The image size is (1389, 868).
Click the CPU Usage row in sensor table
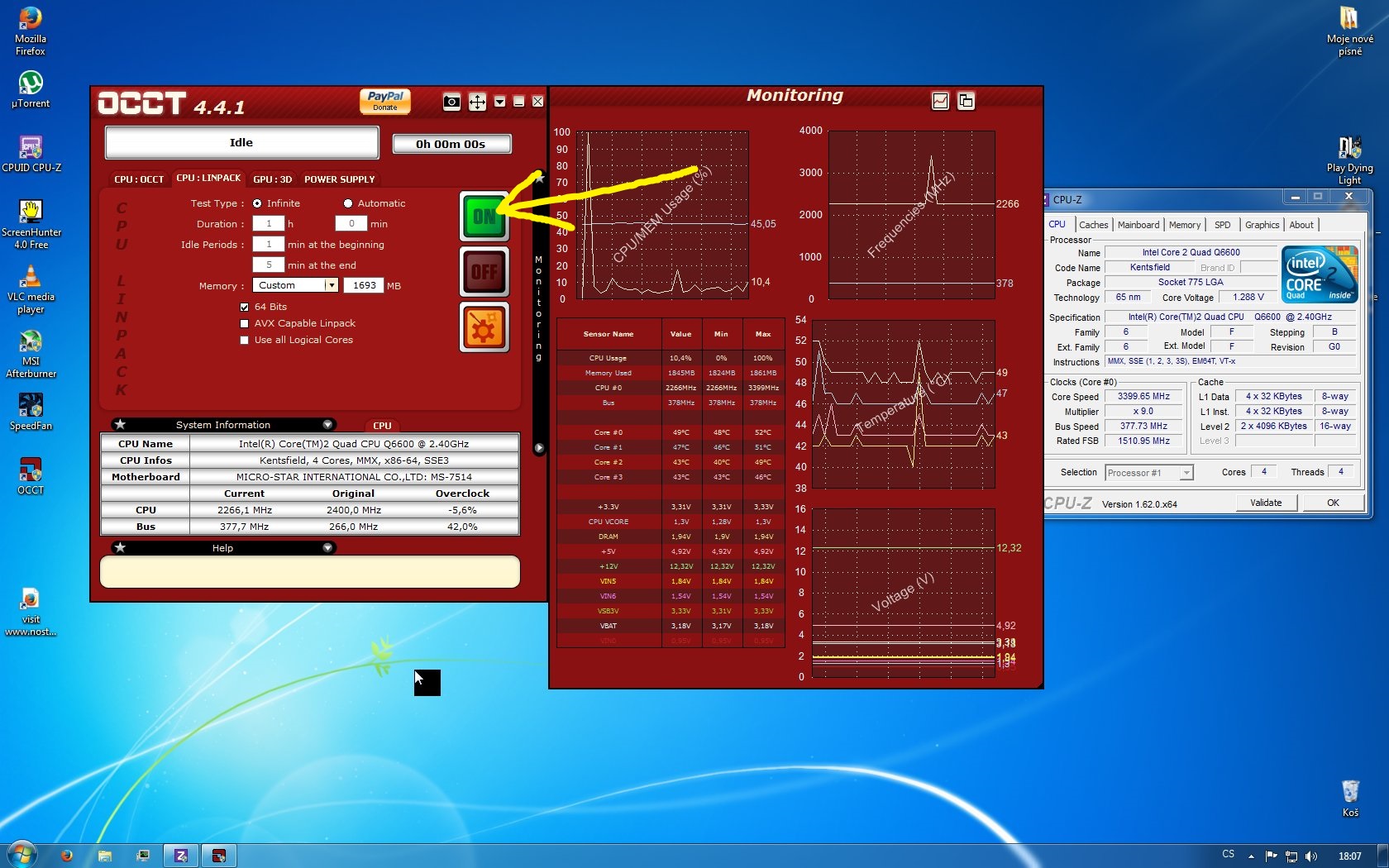coord(671,358)
